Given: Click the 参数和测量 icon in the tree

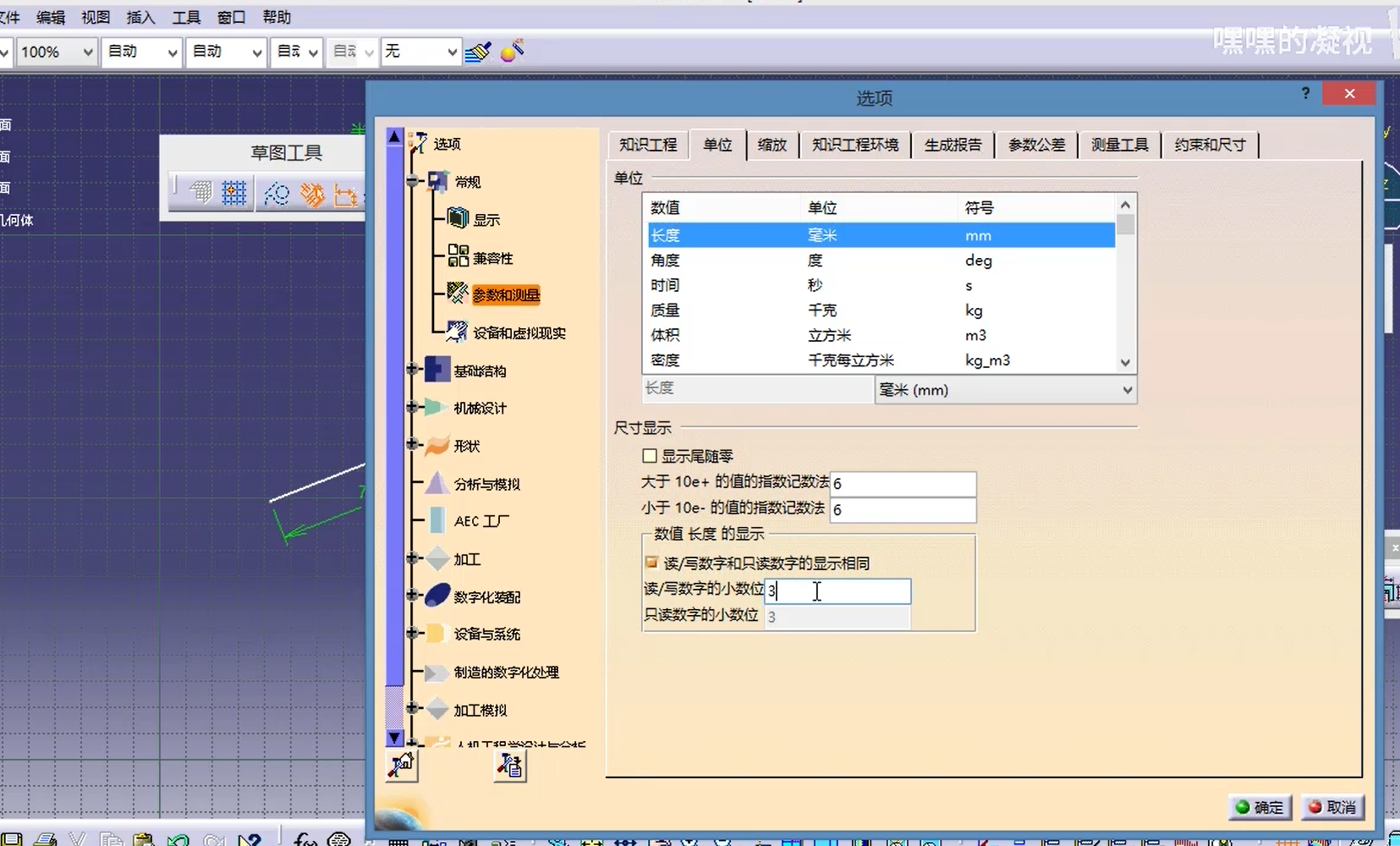Looking at the screenshot, I should click(458, 293).
